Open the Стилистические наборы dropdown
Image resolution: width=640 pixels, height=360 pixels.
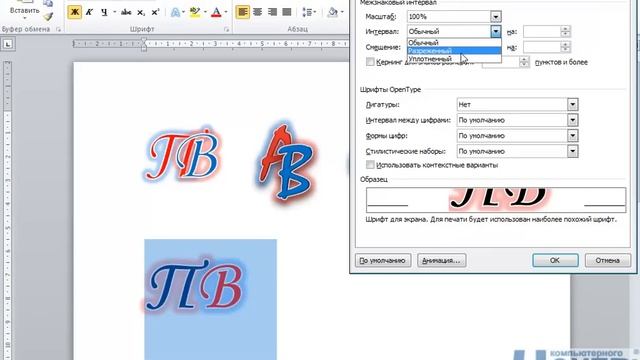(x=572, y=151)
